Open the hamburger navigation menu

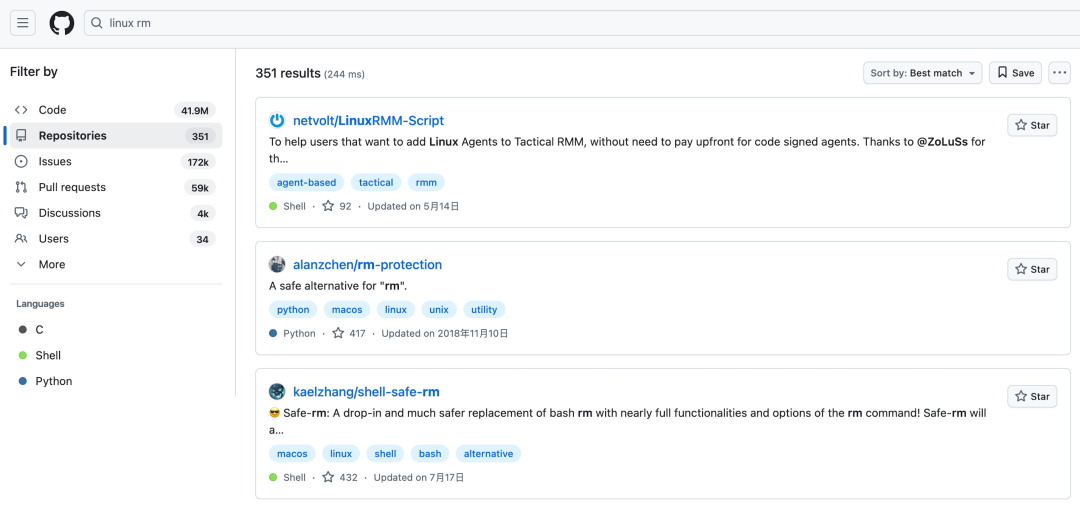[23, 23]
